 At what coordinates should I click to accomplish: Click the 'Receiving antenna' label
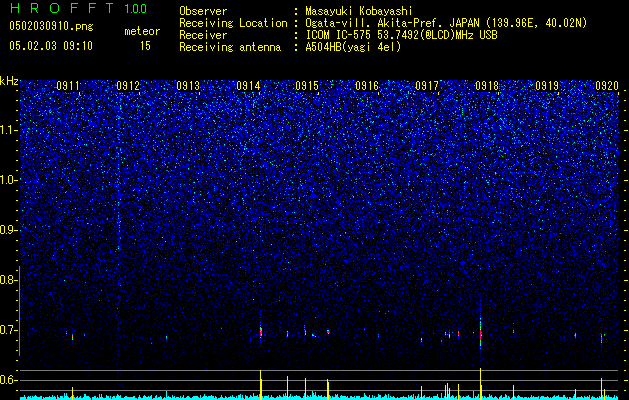coord(230,47)
